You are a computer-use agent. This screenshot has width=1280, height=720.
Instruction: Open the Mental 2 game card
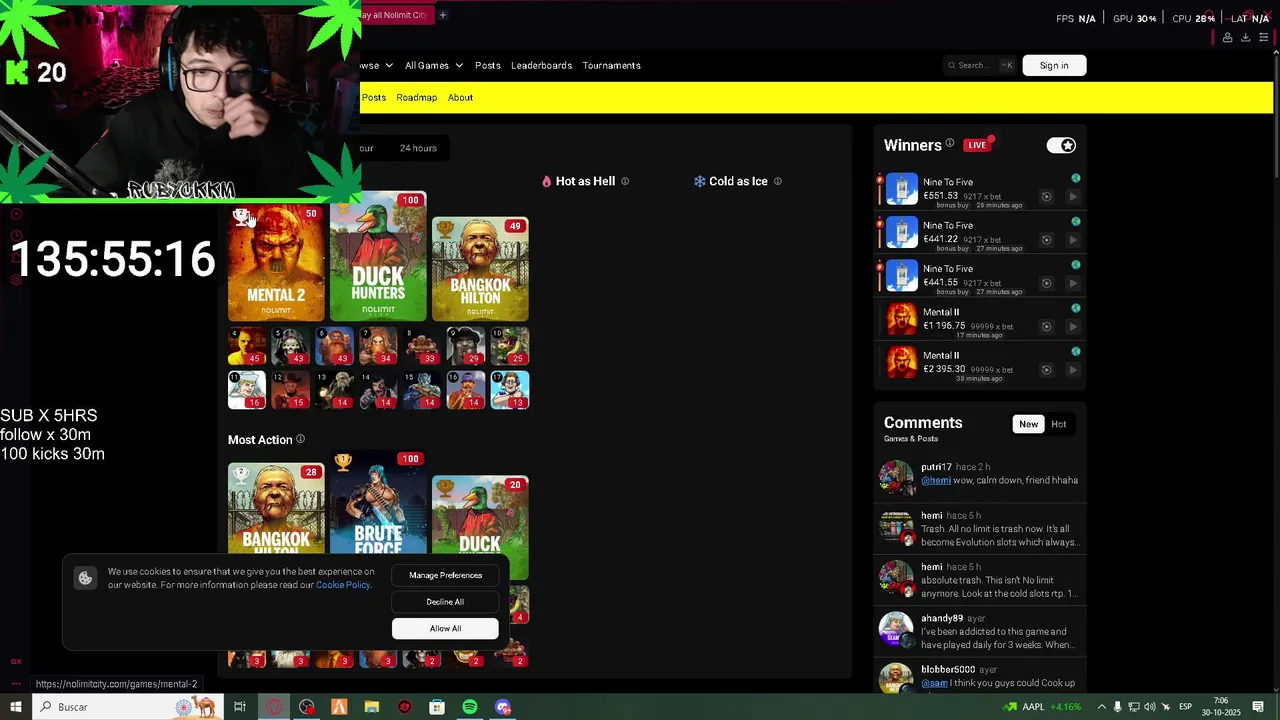click(276, 262)
